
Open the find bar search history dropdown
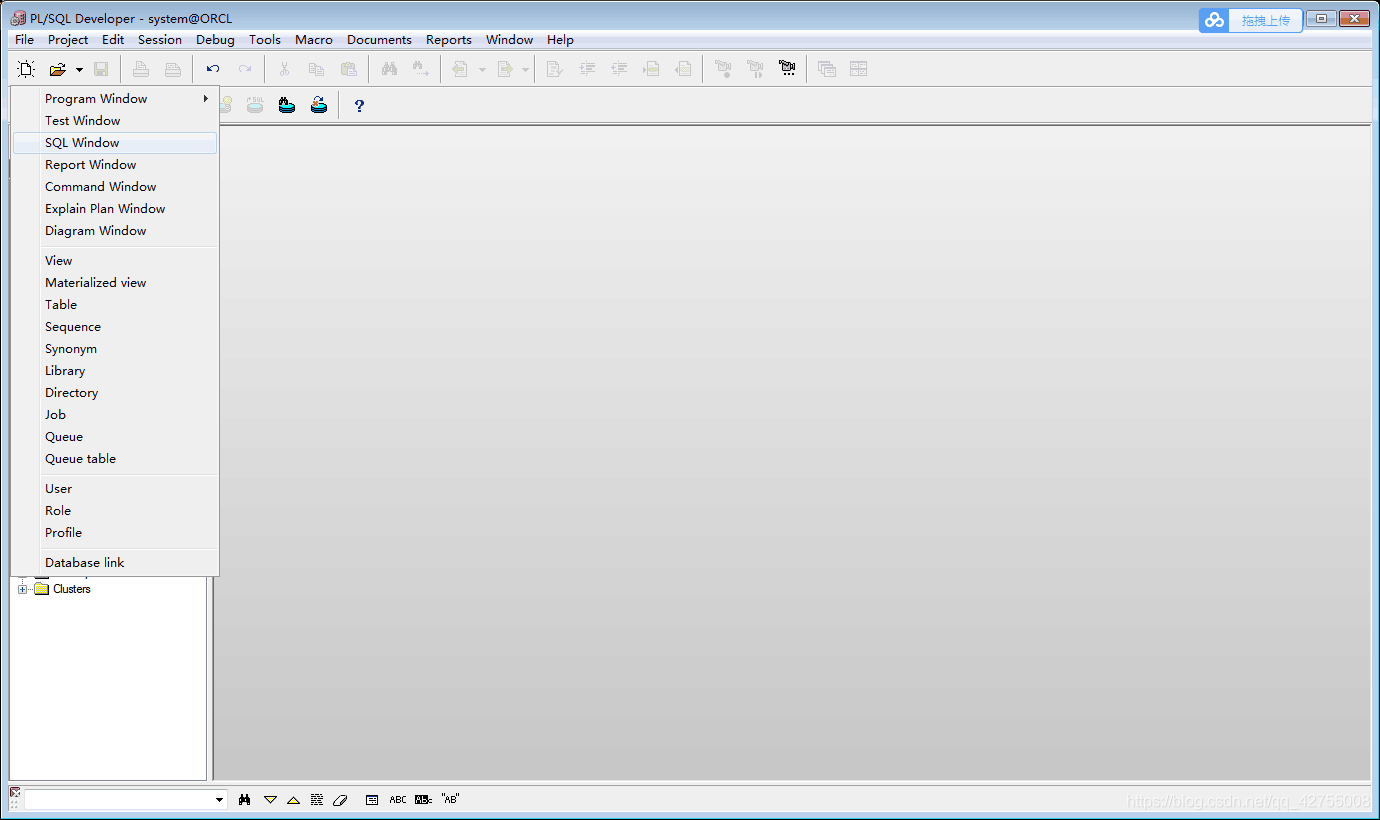(x=220, y=800)
